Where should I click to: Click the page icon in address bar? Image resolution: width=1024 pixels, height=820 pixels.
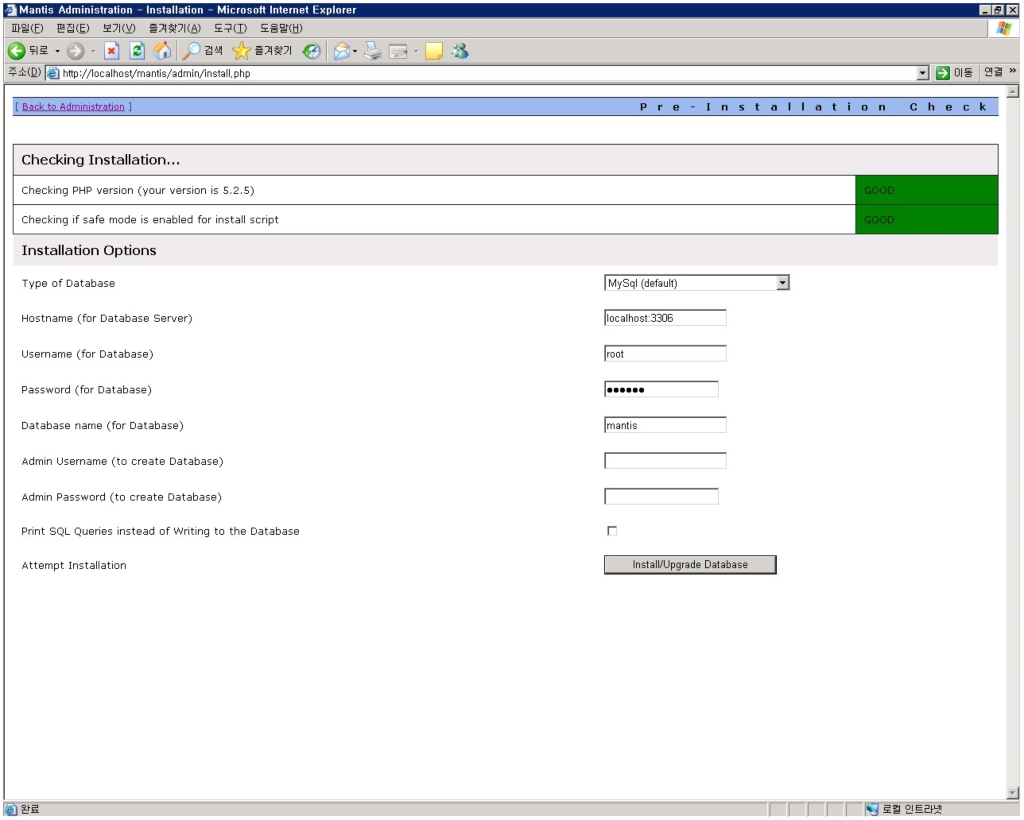click(x=54, y=73)
